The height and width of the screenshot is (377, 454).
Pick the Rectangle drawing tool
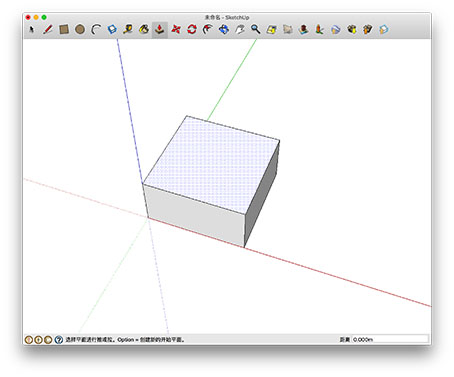[64, 29]
